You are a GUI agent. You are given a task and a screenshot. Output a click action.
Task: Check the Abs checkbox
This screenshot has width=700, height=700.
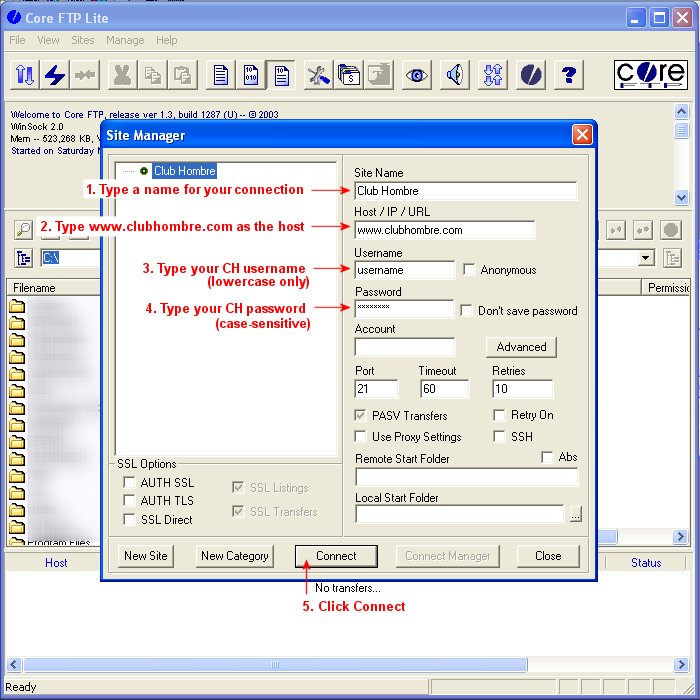coord(547,457)
